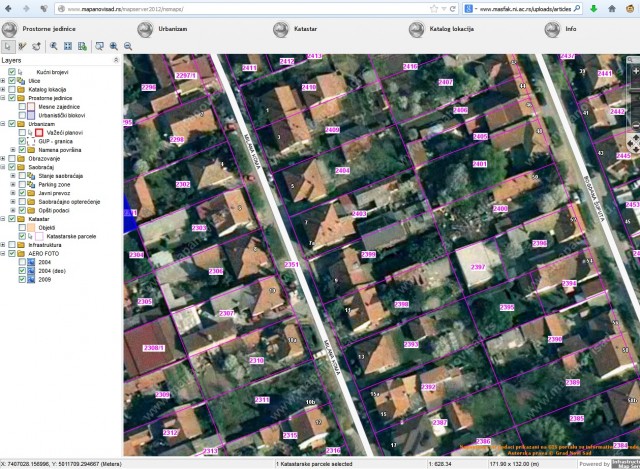Viewport: 640px width, 469px height.
Task: Uncheck the Katastarske parcele layer
Action: (x=23, y=235)
